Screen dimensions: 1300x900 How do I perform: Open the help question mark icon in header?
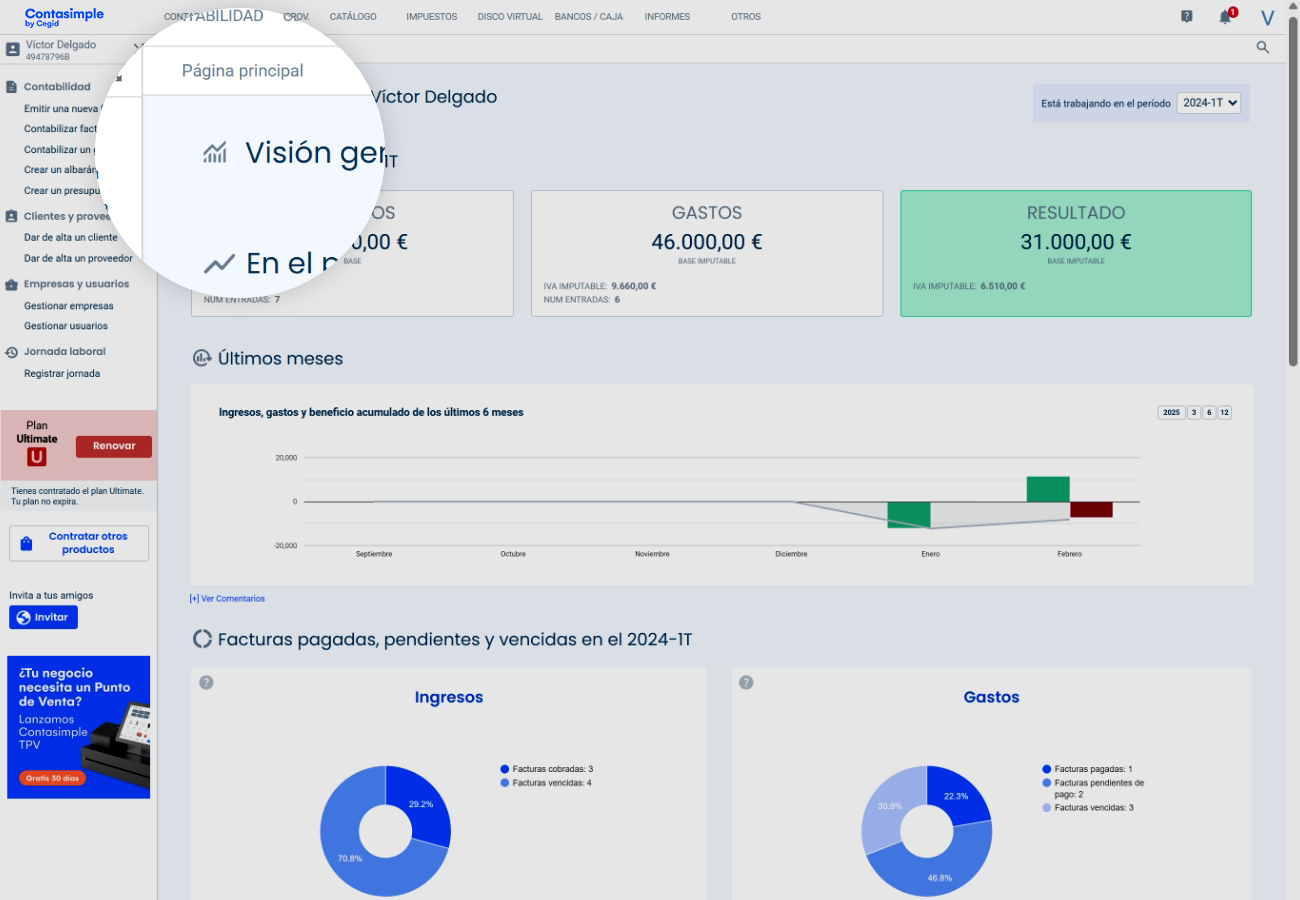click(x=1186, y=17)
